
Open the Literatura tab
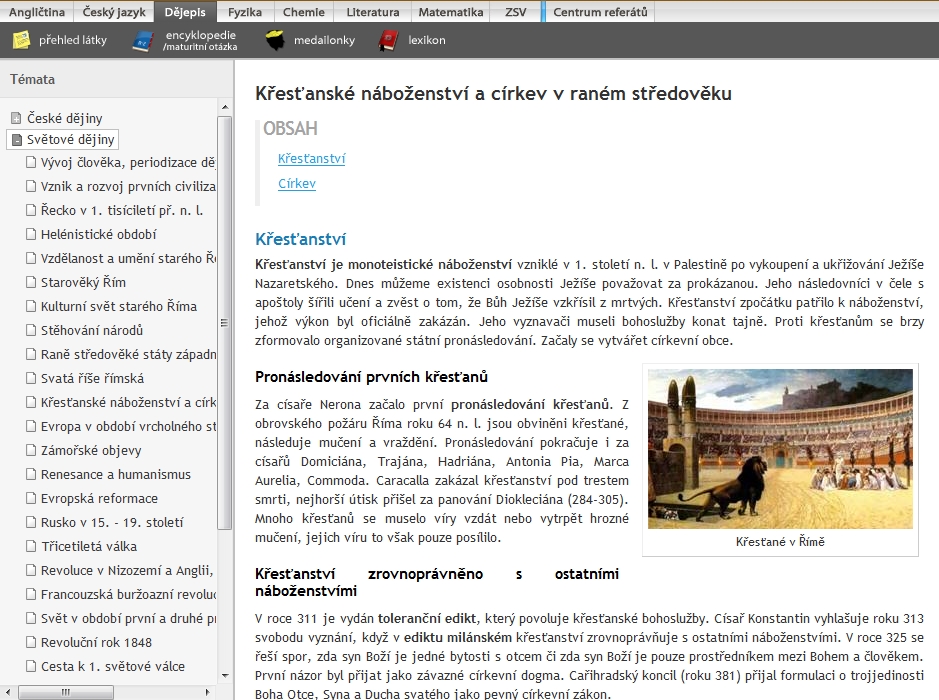[373, 12]
